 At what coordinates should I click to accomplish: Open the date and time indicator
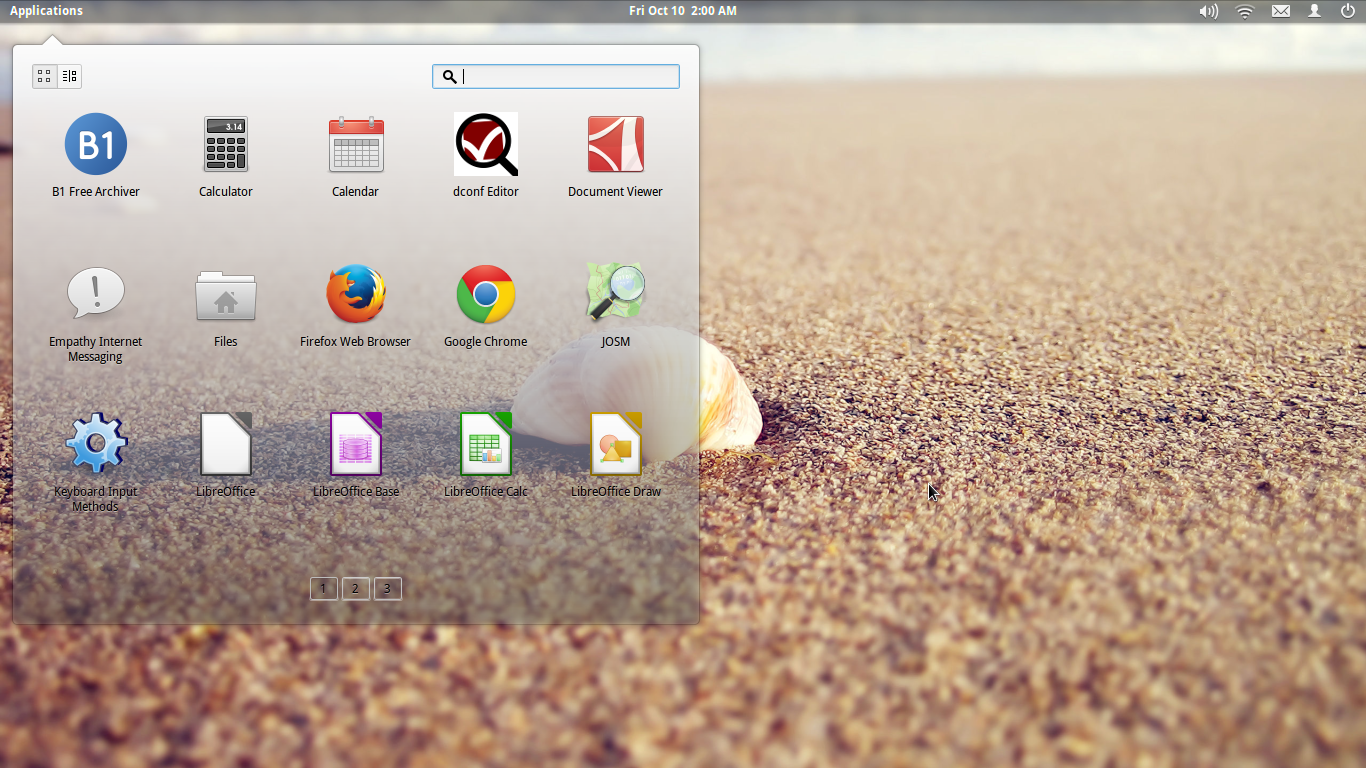coord(683,11)
